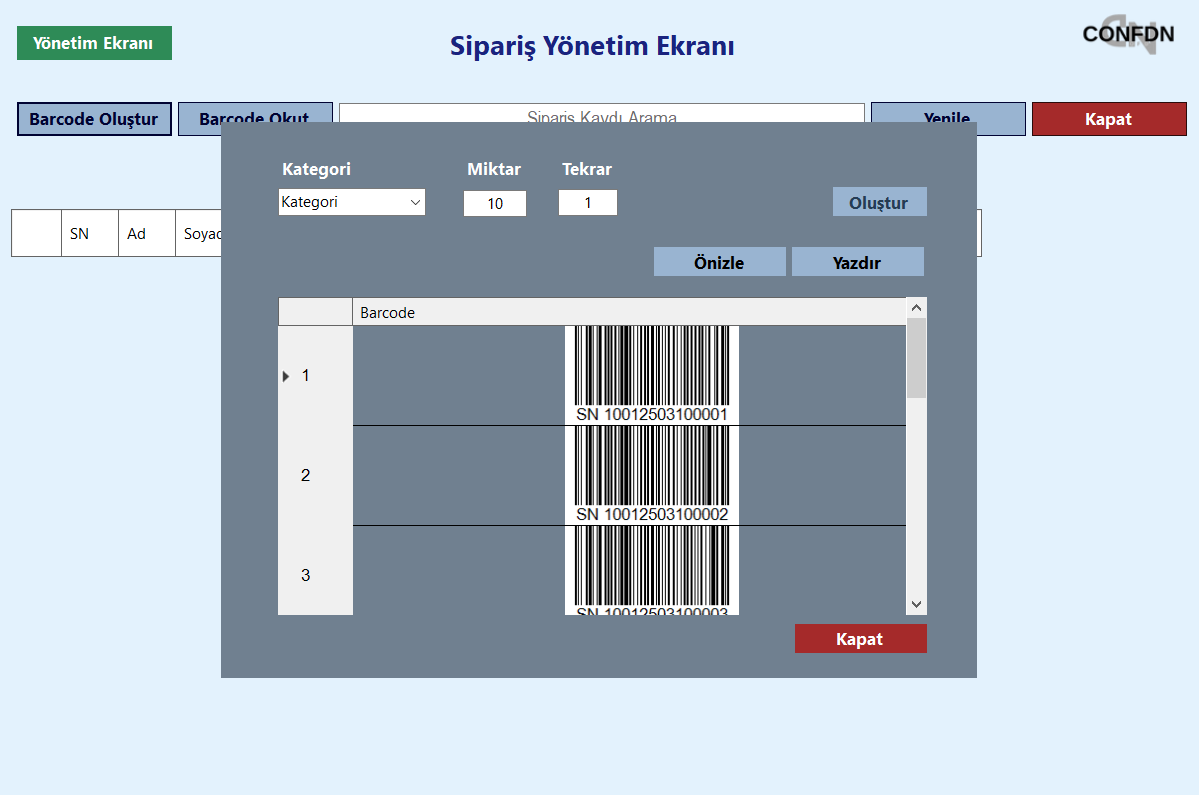Image resolution: width=1199 pixels, height=795 pixels.
Task: Click the current-row arrow indicator beside row 1
Action: [286, 376]
